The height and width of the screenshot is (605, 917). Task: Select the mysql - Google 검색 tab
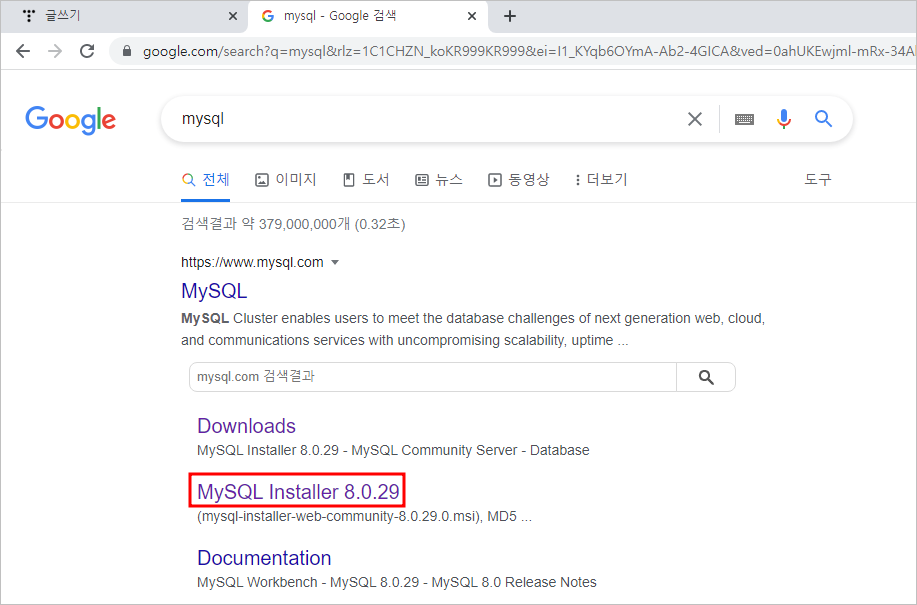tap(368, 16)
